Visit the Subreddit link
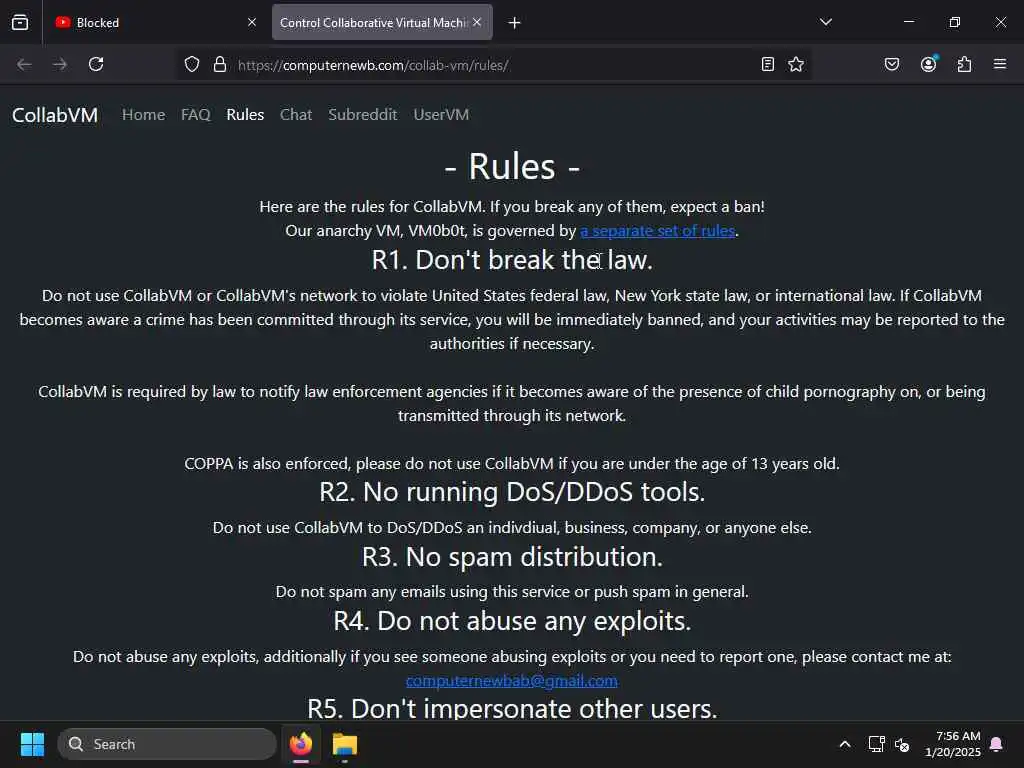The height and width of the screenshot is (768, 1024). (x=362, y=114)
